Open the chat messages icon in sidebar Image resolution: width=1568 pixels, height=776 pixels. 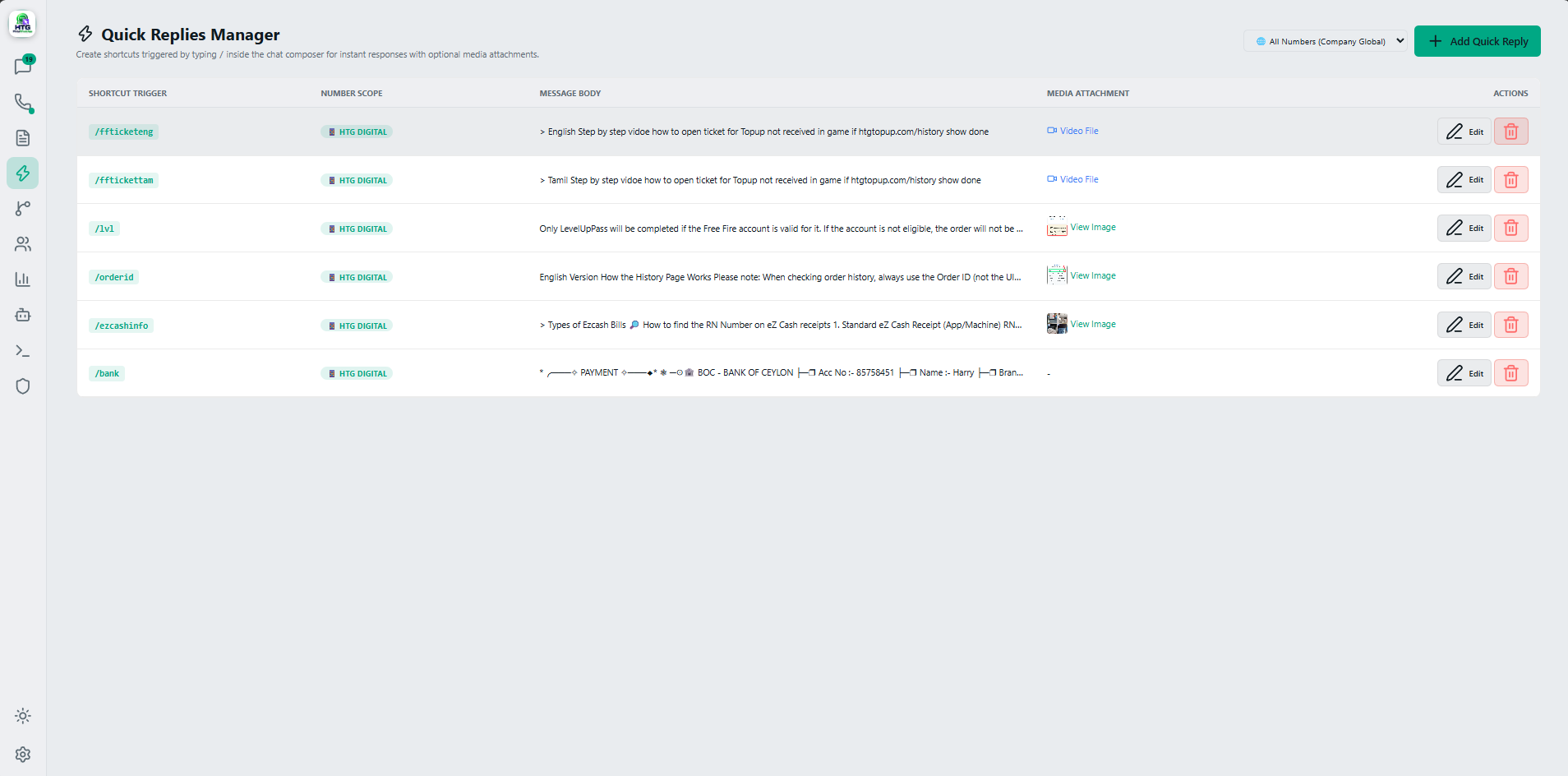[x=23, y=67]
